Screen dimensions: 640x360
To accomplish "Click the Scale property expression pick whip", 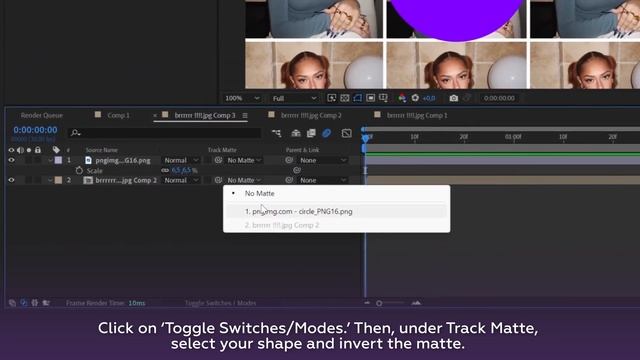I will click(297, 170).
